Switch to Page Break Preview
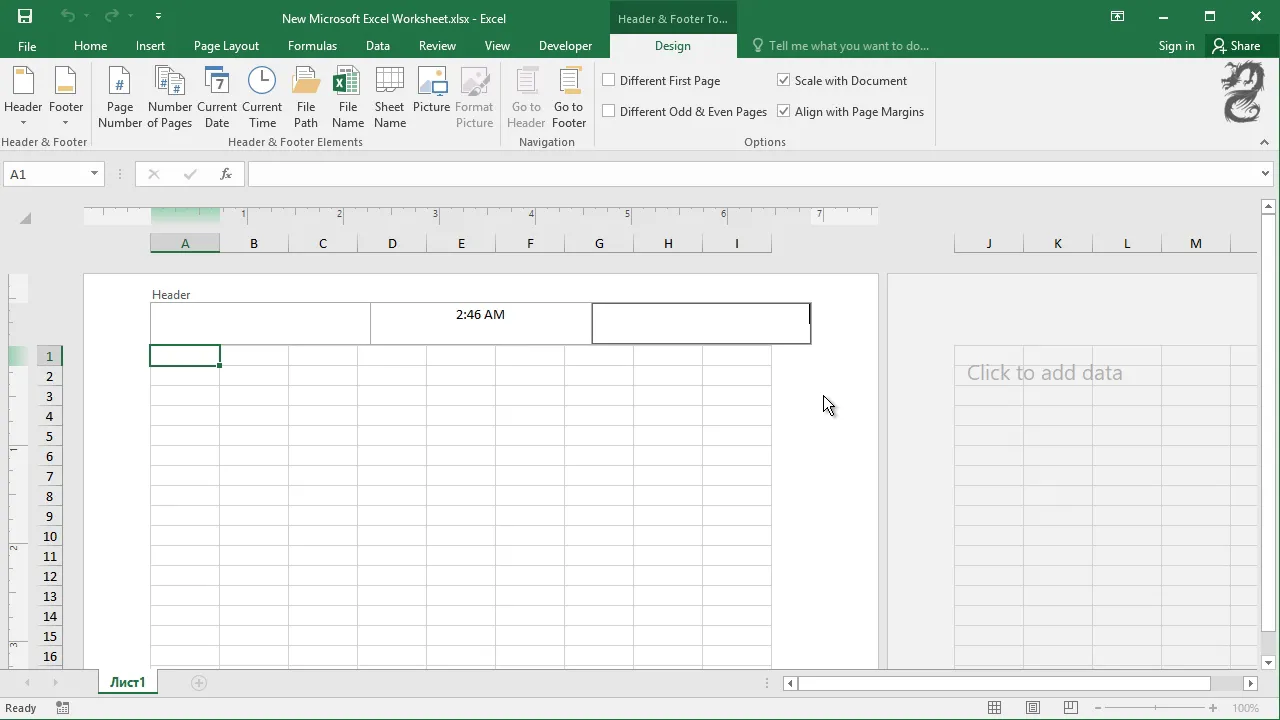The height and width of the screenshot is (720, 1280). [1070, 708]
